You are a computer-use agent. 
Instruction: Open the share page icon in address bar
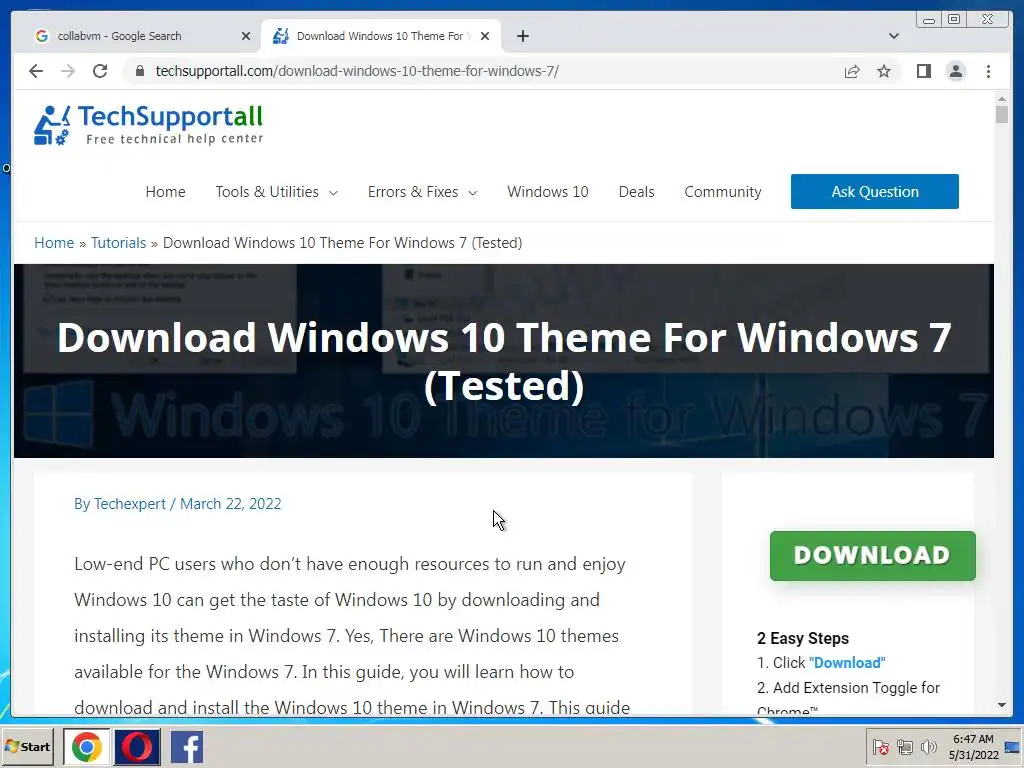(852, 71)
